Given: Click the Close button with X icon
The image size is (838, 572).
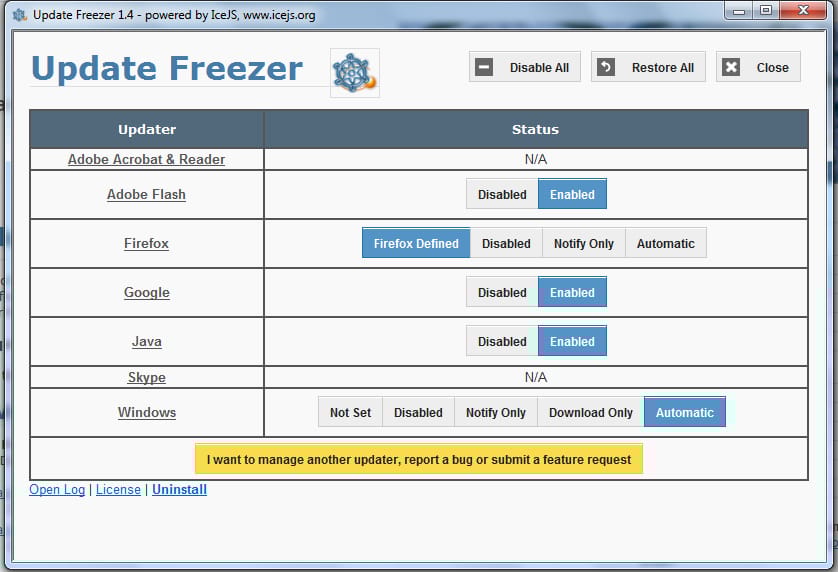Looking at the screenshot, I should 758,67.
